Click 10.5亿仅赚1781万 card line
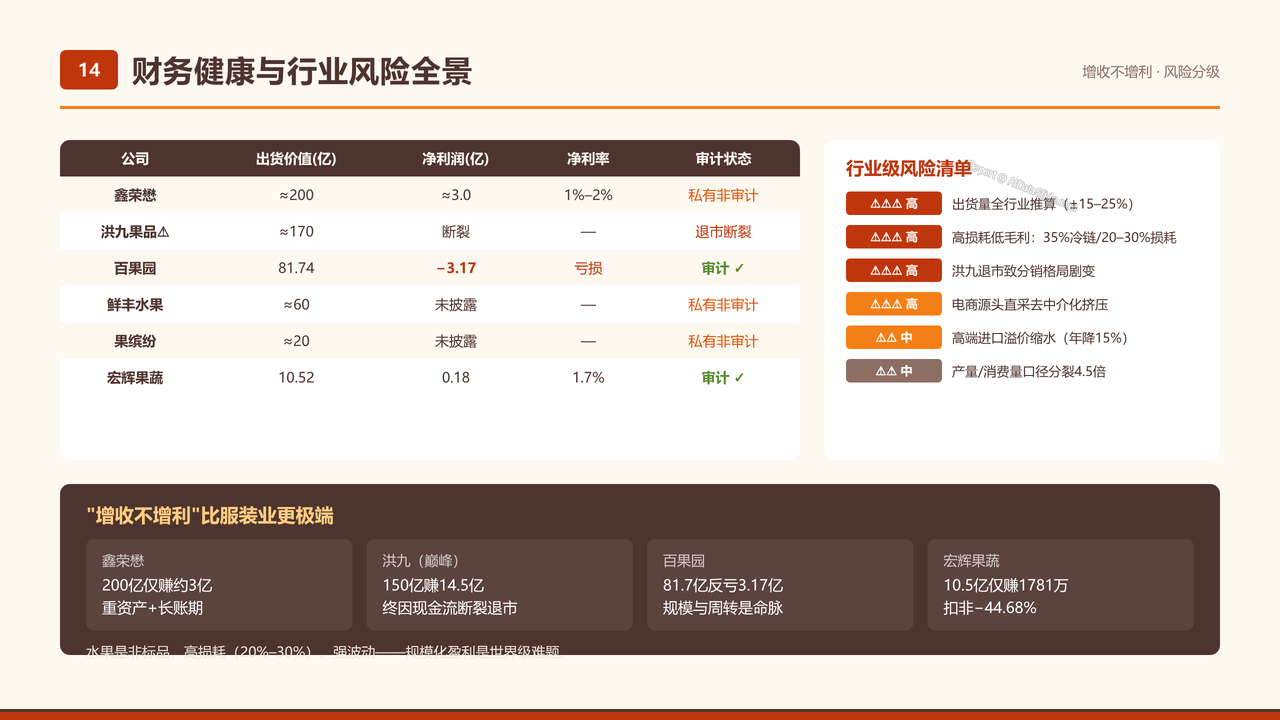The width and height of the screenshot is (1280, 720). [1005, 584]
